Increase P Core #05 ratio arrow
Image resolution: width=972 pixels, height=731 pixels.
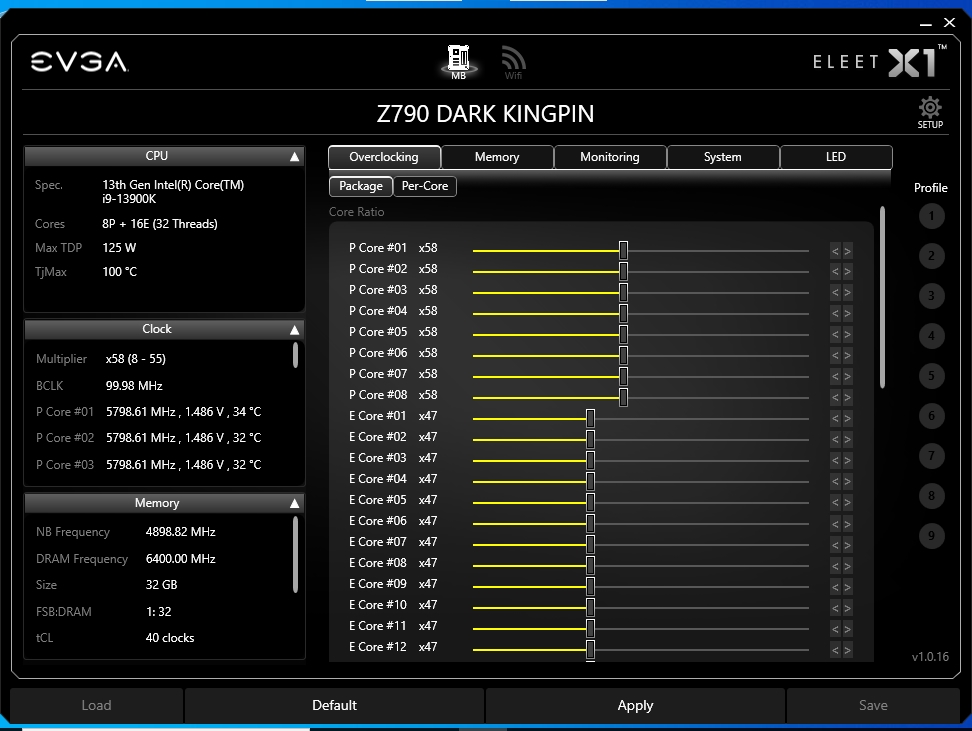[847, 335]
